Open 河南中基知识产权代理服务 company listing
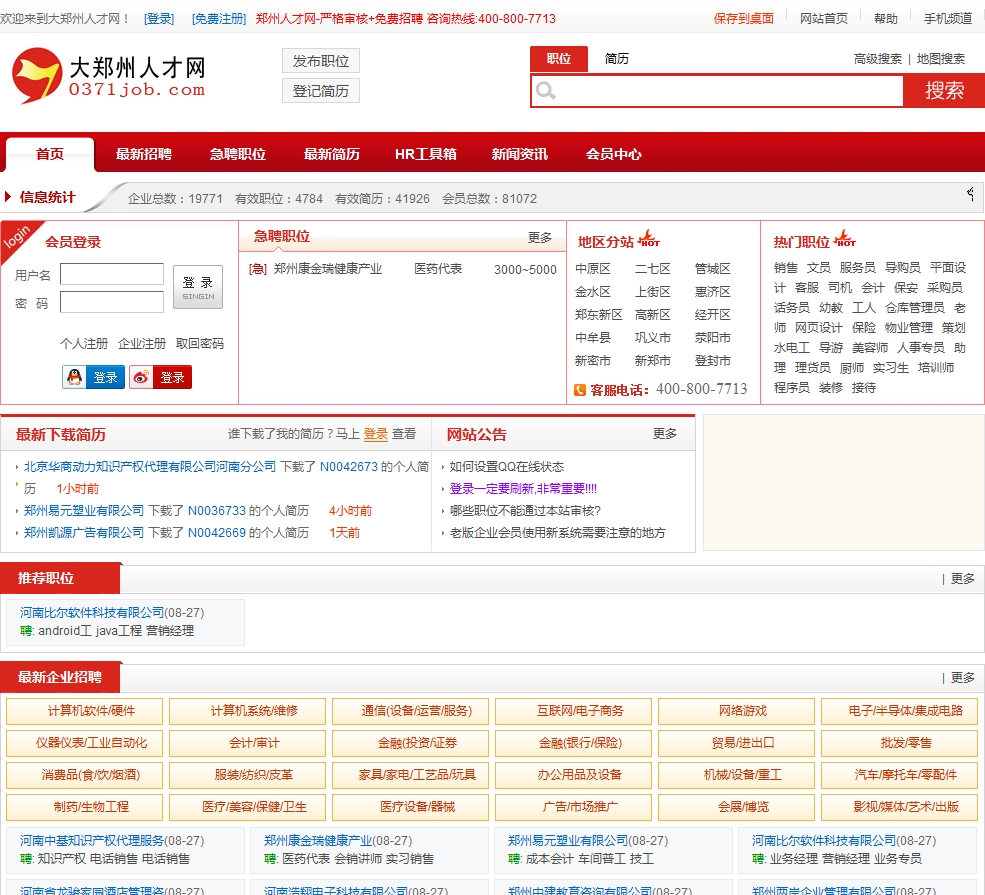This screenshot has height=895, width=985. [x=92, y=840]
